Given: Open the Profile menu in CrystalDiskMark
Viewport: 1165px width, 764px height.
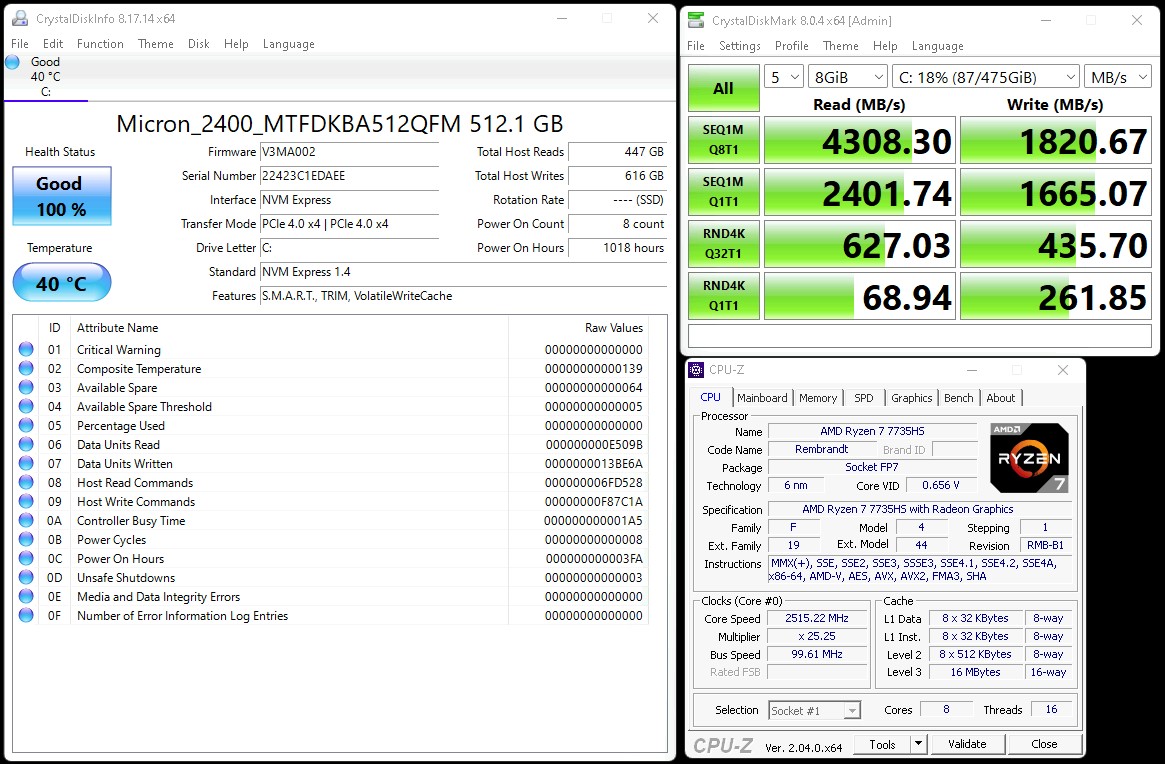Looking at the screenshot, I should click(x=791, y=46).
